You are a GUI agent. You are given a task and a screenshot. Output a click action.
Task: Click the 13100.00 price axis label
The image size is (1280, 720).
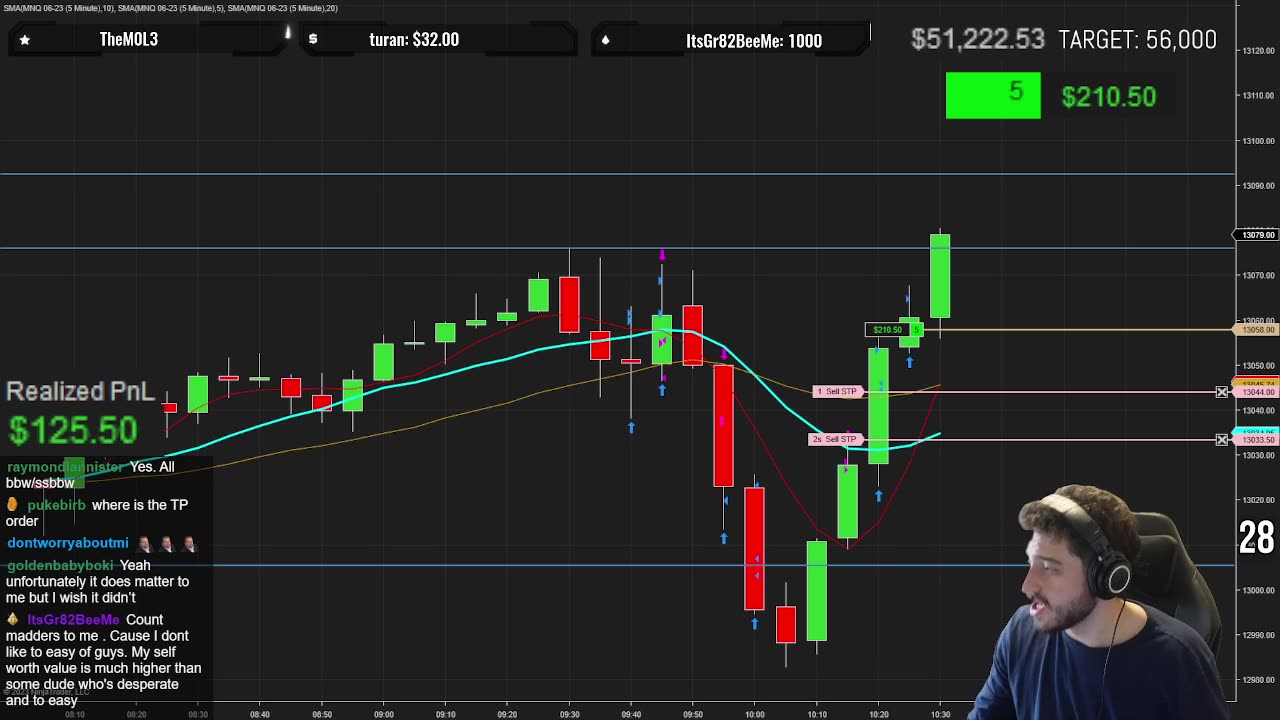[1257, 141]
